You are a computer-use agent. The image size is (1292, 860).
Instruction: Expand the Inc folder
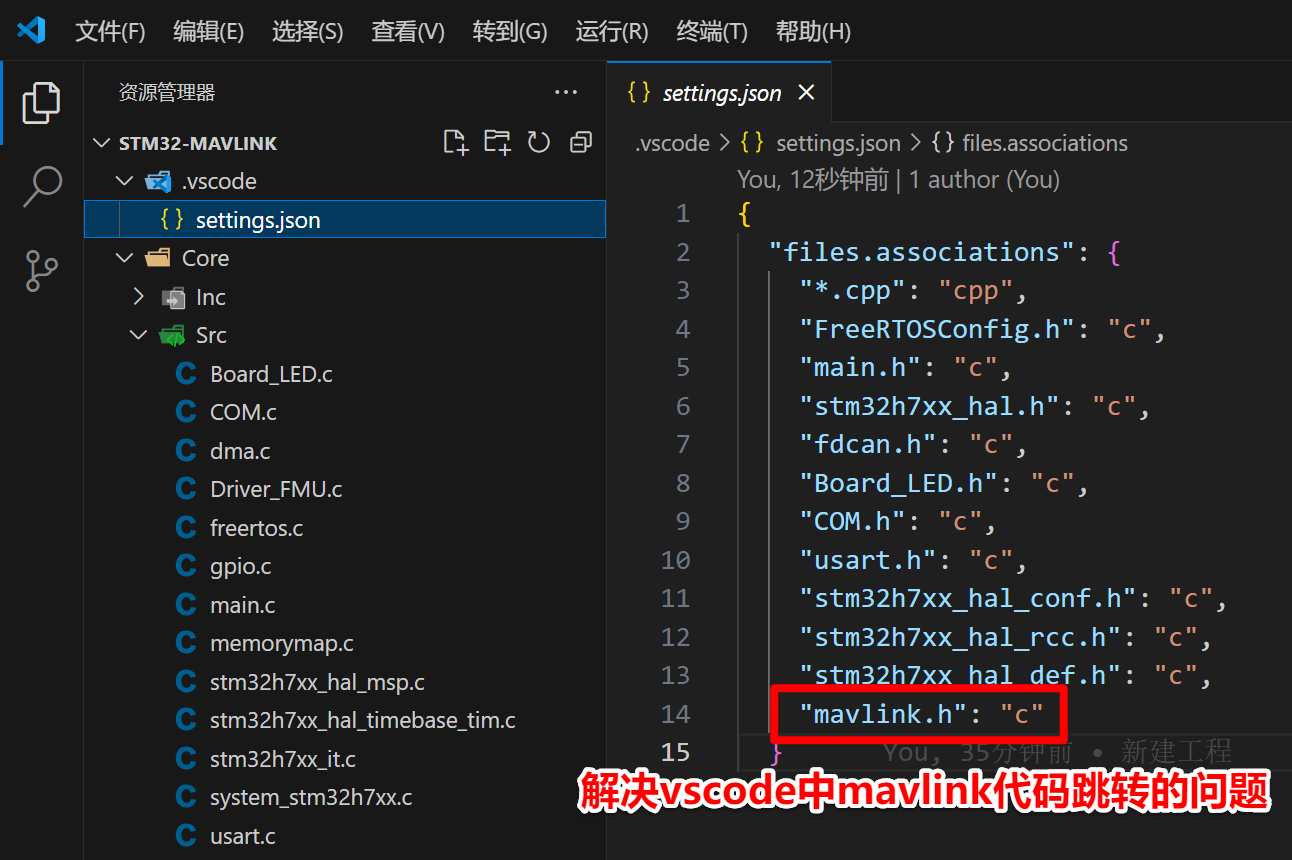[140, 296]
